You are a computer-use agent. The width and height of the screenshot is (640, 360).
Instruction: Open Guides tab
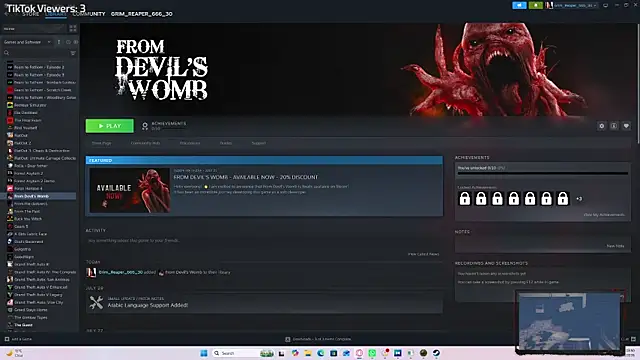(x=226, y=143)
